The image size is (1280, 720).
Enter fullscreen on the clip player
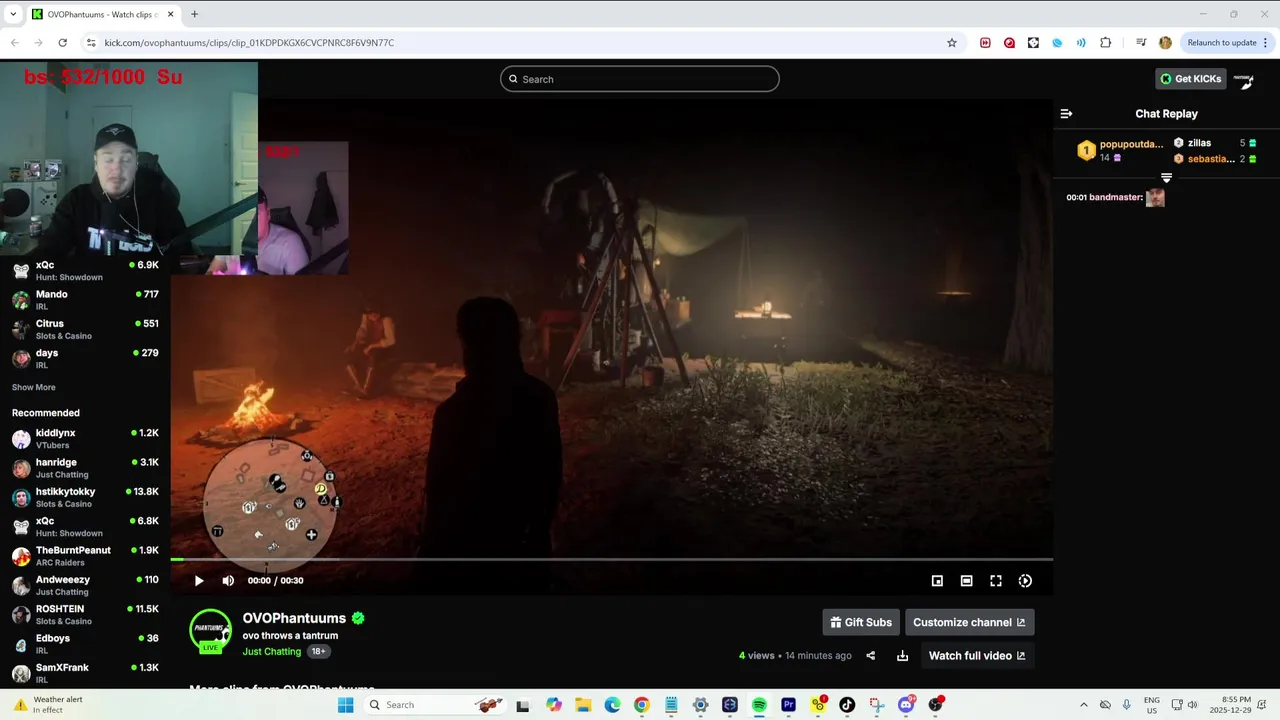click(x=996, y=581)
